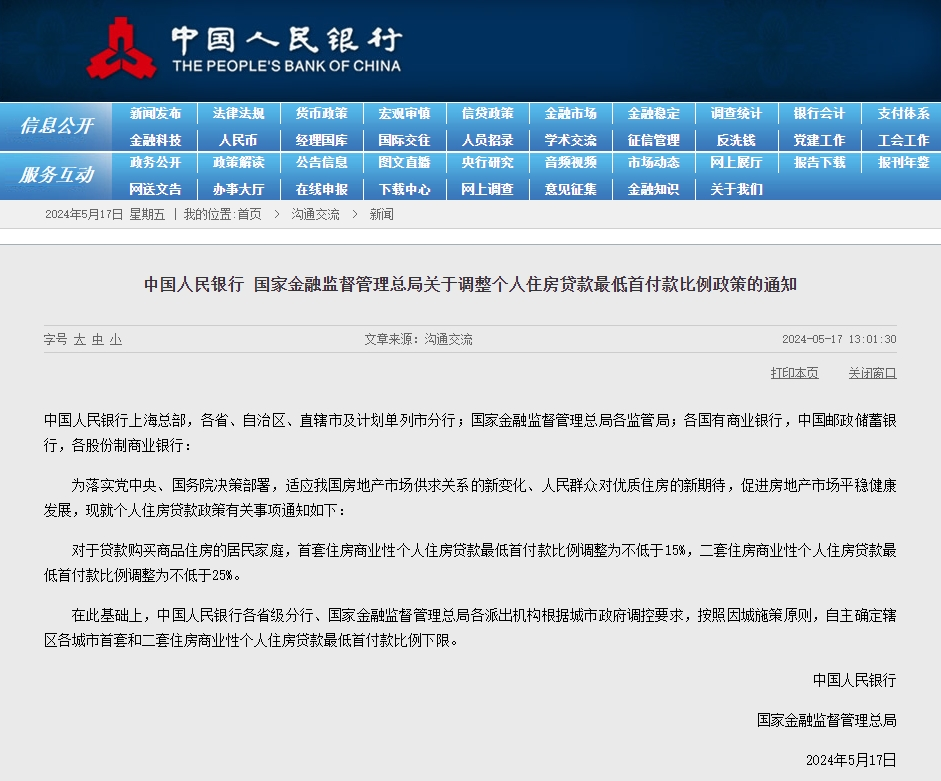Click the 关闭窗口 close link
Viewport: 941px width, 781px height.
tap(871, 371)
